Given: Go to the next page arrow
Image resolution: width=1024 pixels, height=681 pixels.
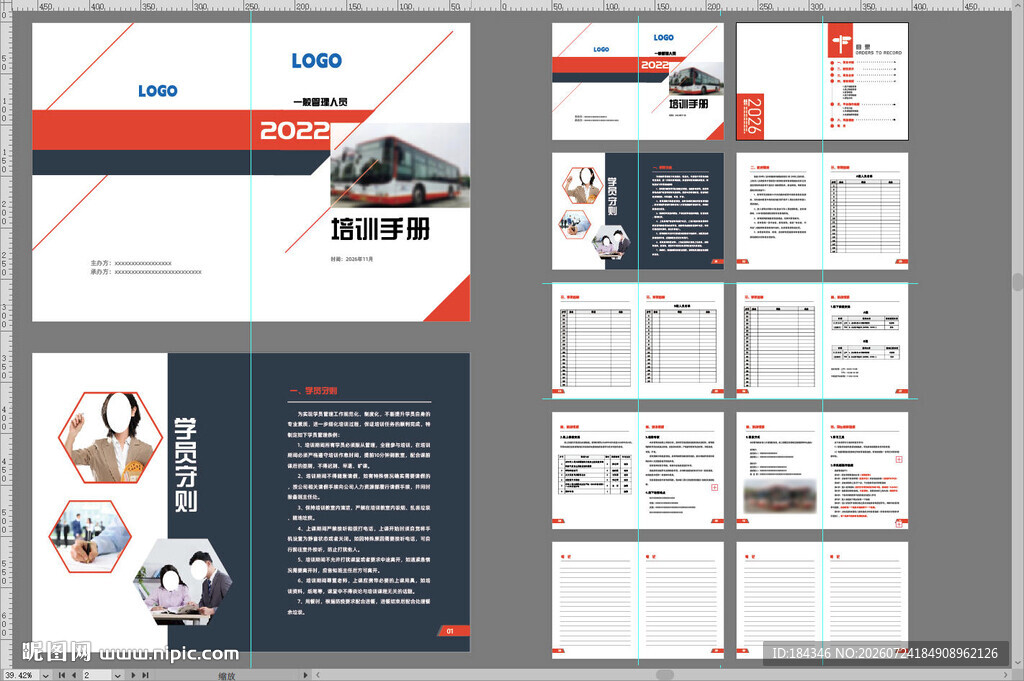Looking at the screenshot, I should coord(133,675).
